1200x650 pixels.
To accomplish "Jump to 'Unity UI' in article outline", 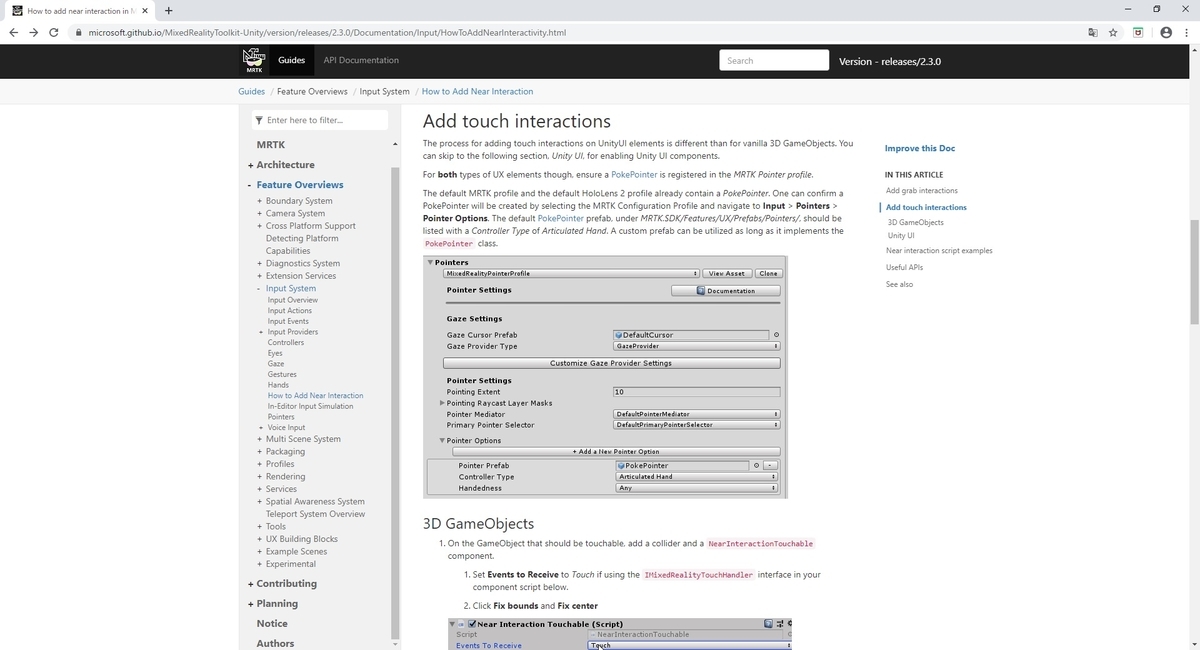I will pyautogui.click(x=901, y=236).
